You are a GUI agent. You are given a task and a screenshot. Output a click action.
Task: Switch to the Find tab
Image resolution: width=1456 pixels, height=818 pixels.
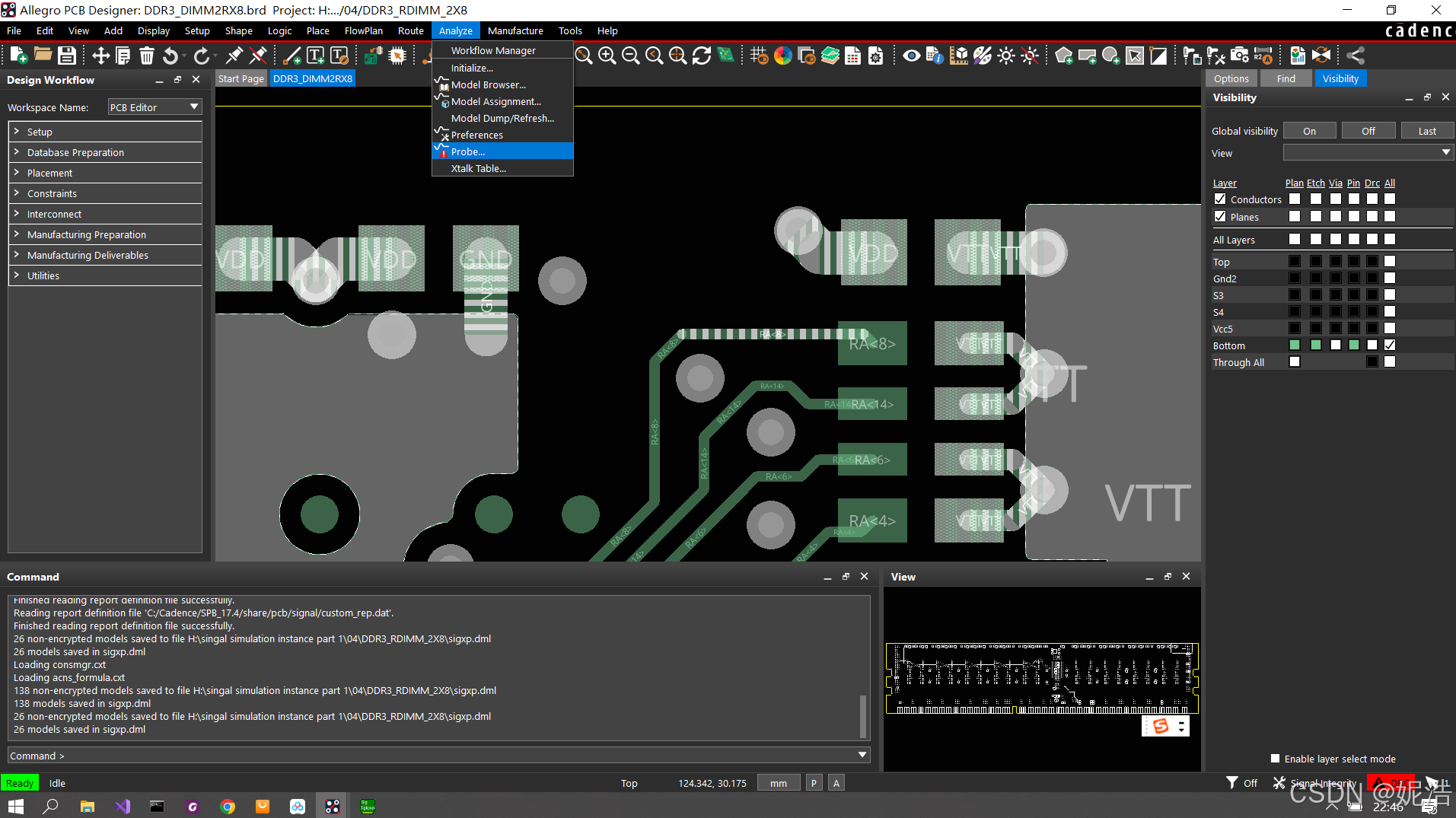1286,78
